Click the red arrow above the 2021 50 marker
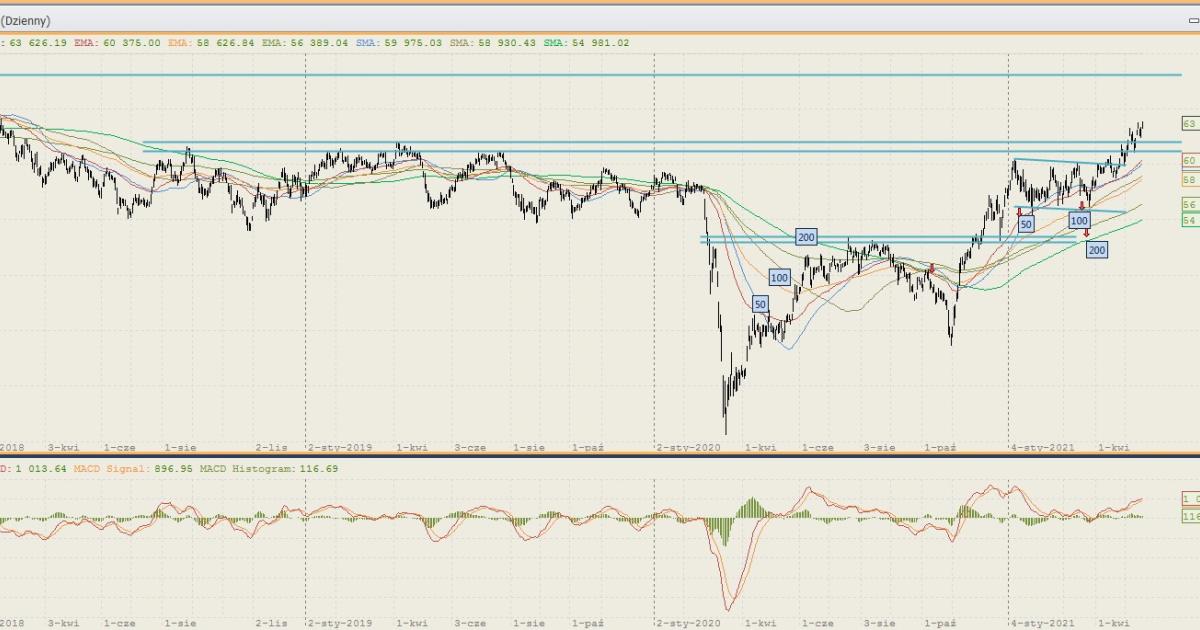The image size is (1200, 630). tap(1019, 212)
